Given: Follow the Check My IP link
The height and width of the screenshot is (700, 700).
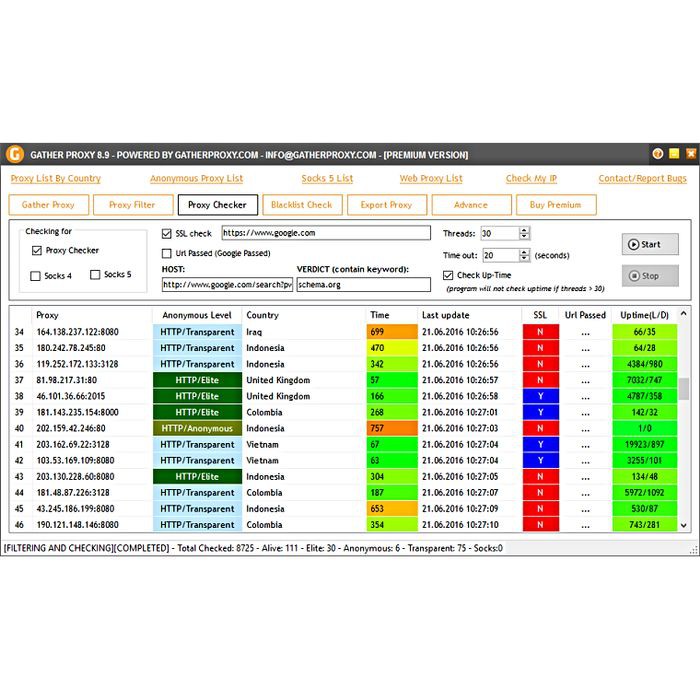Looking at the screenshot, I should click(531, 179).
